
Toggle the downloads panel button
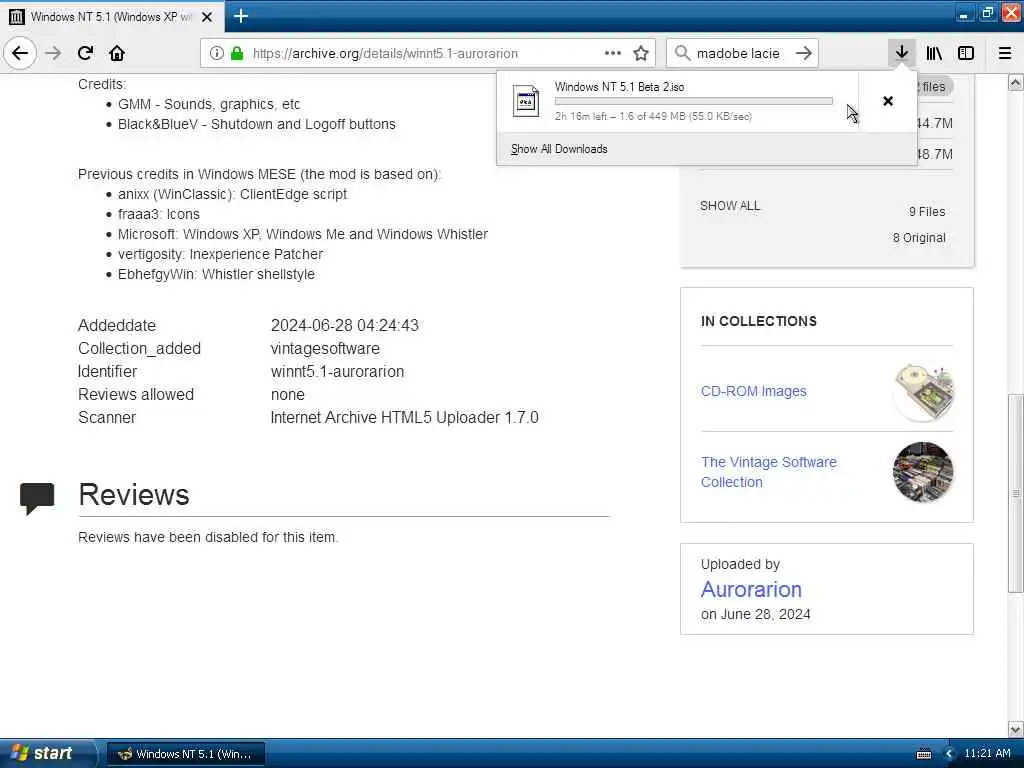[x=901, y=53]
